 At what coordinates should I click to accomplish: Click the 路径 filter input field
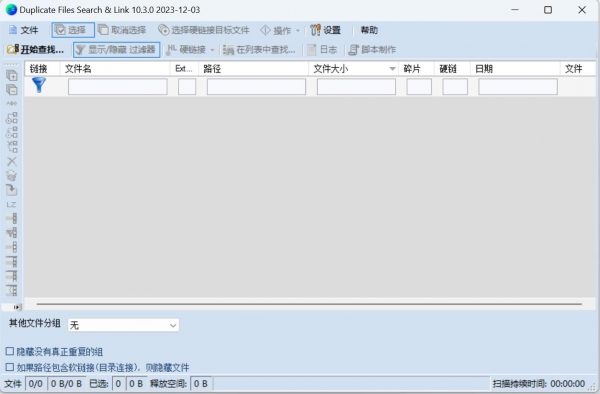[x=256, y=86]
